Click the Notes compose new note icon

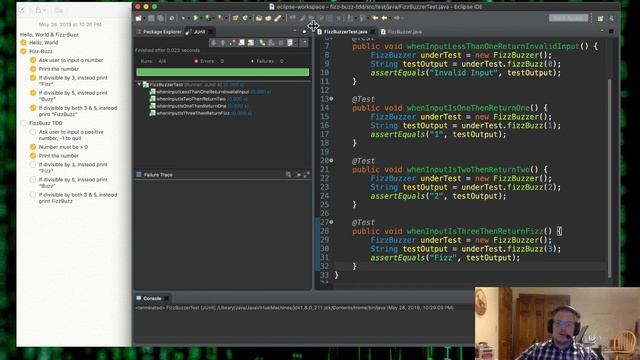point(22,10)
